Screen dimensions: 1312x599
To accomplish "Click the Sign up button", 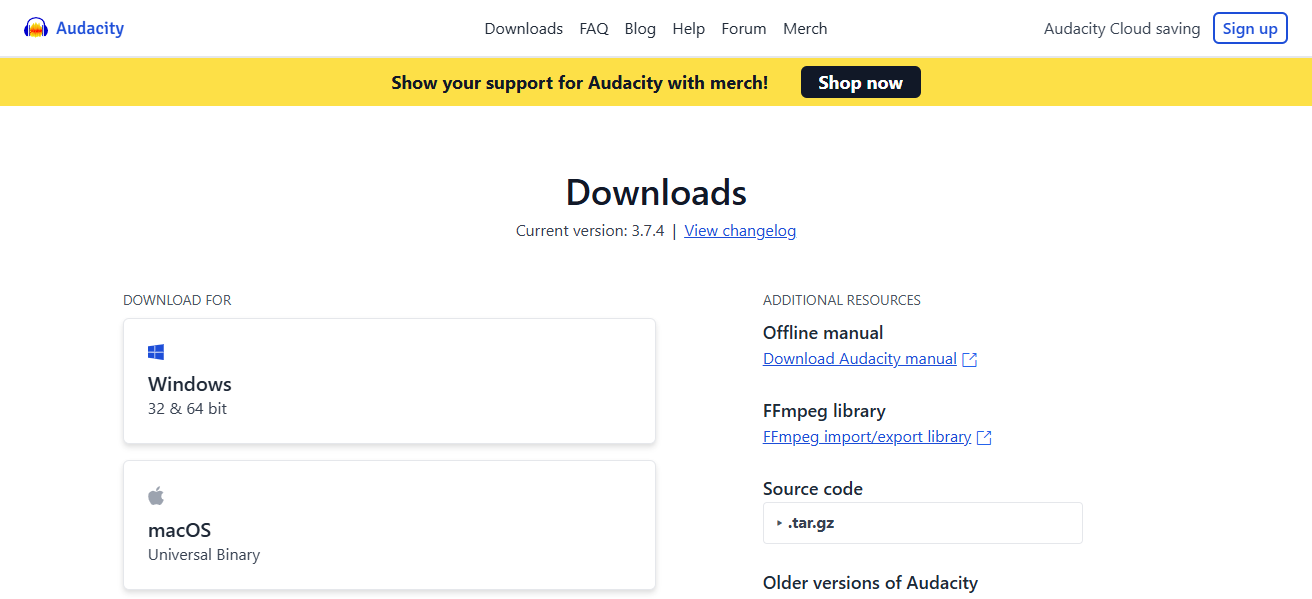I will 1250,28.
